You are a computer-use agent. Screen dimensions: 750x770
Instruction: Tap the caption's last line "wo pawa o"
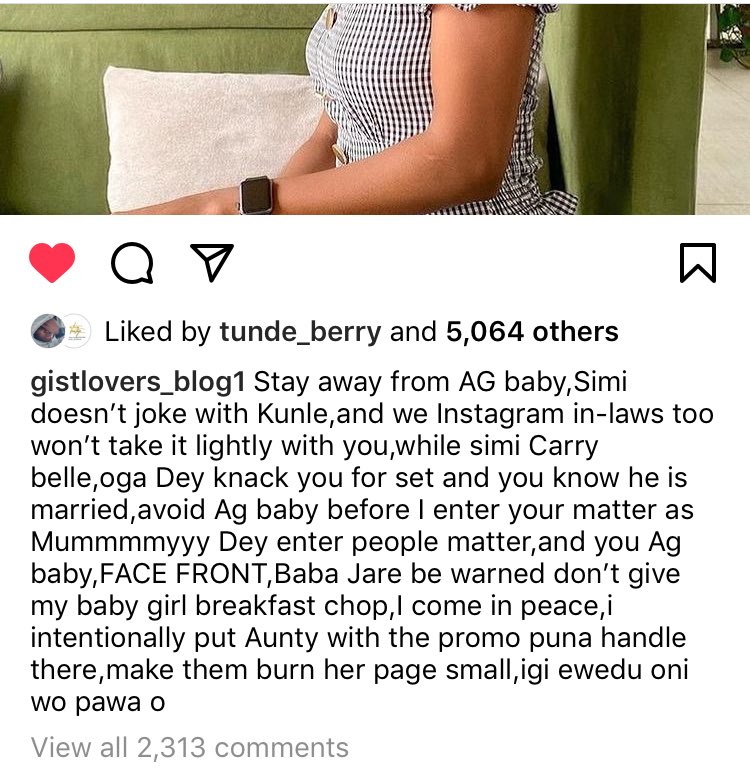click(x=98, y=703)
